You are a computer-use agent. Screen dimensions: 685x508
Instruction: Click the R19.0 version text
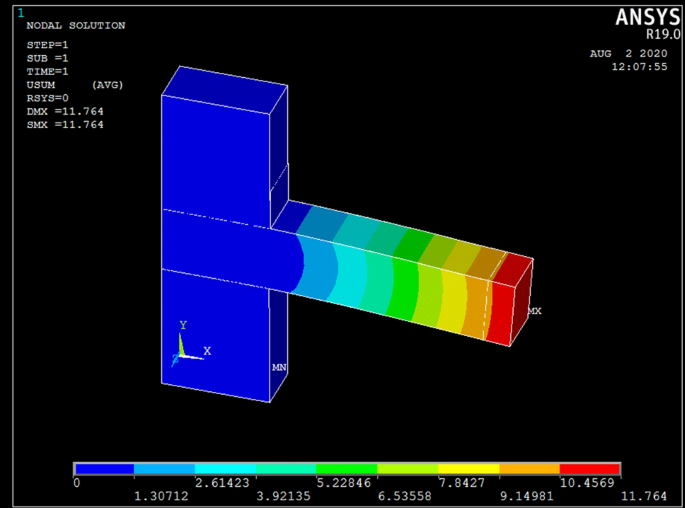pyautogui.click(x=663, y=33)
